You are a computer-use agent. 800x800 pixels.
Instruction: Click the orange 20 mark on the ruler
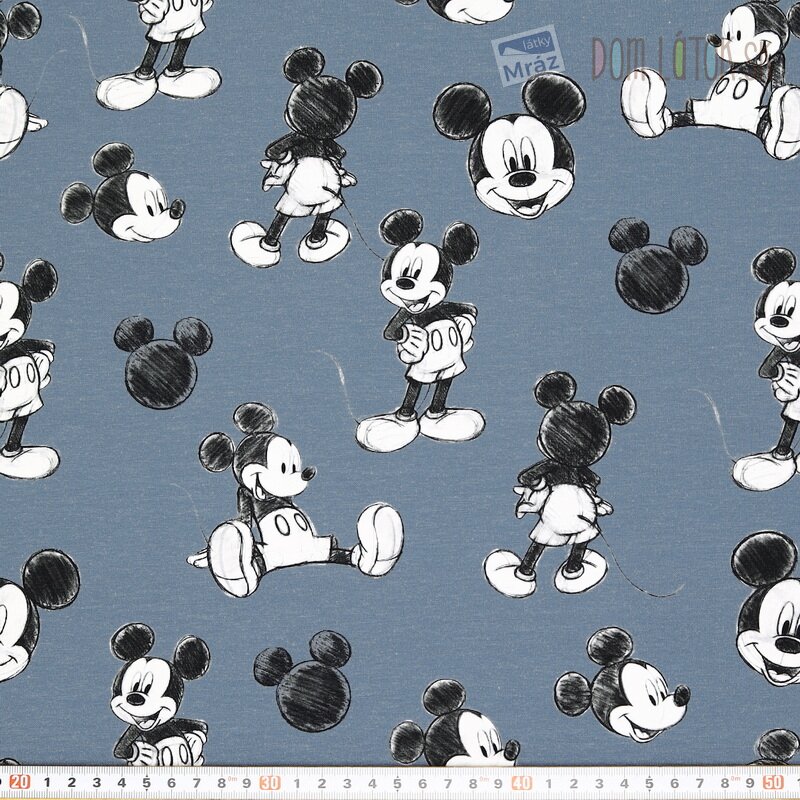(x=20, y=782)
